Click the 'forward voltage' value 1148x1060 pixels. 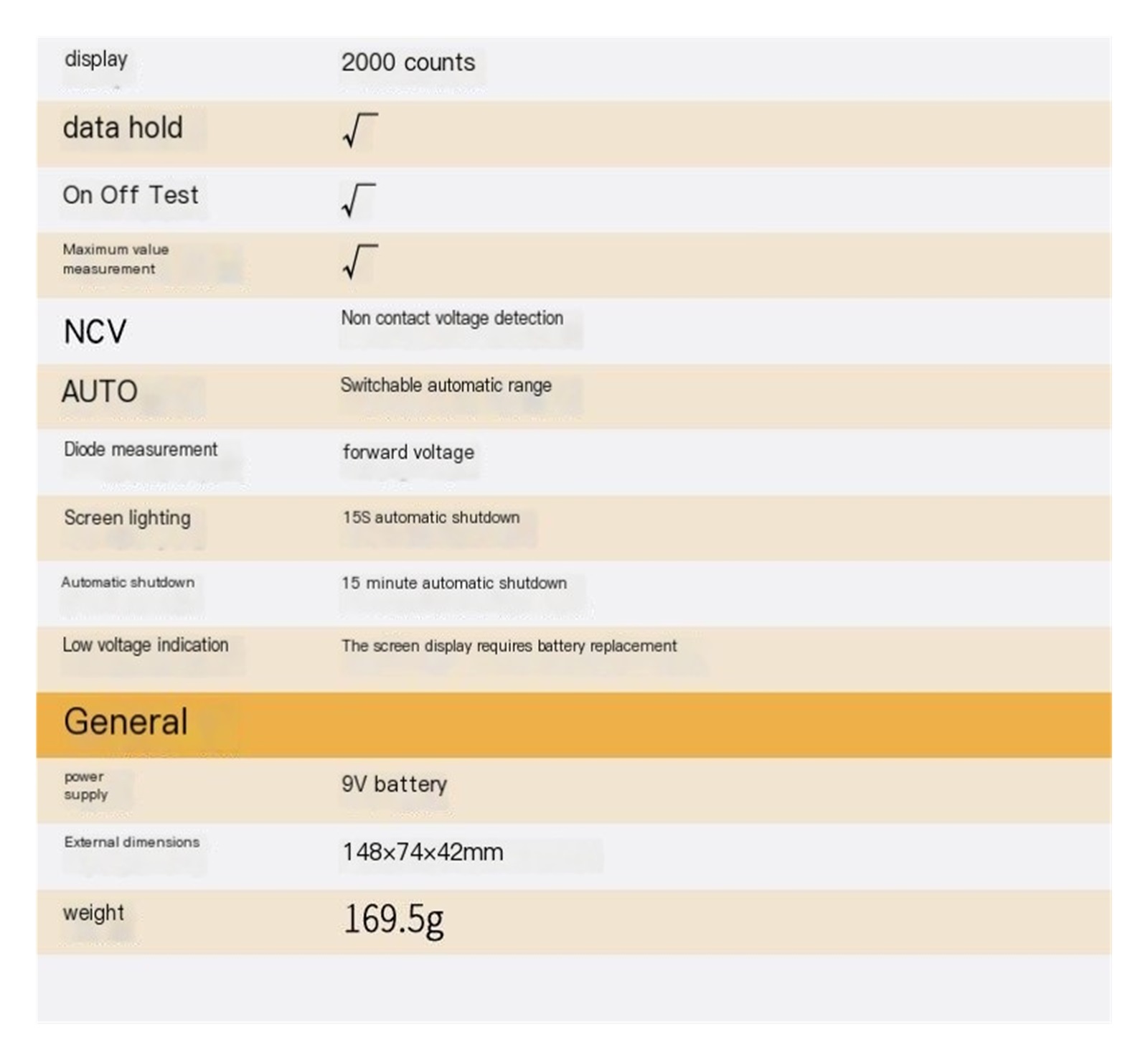click(408, 452)
